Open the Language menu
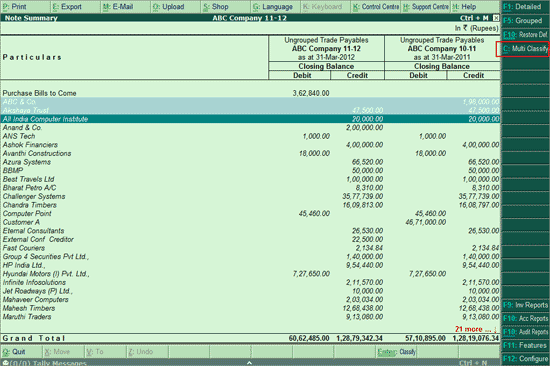 point(275,7)
